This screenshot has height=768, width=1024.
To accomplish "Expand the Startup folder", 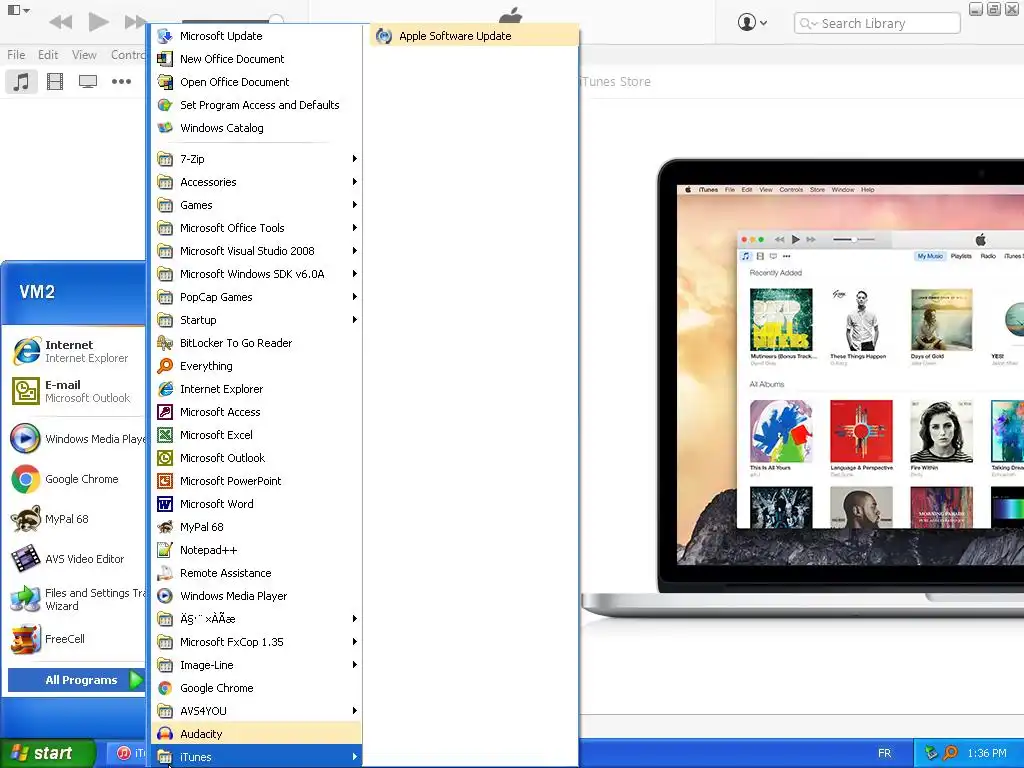I will 256,319.
